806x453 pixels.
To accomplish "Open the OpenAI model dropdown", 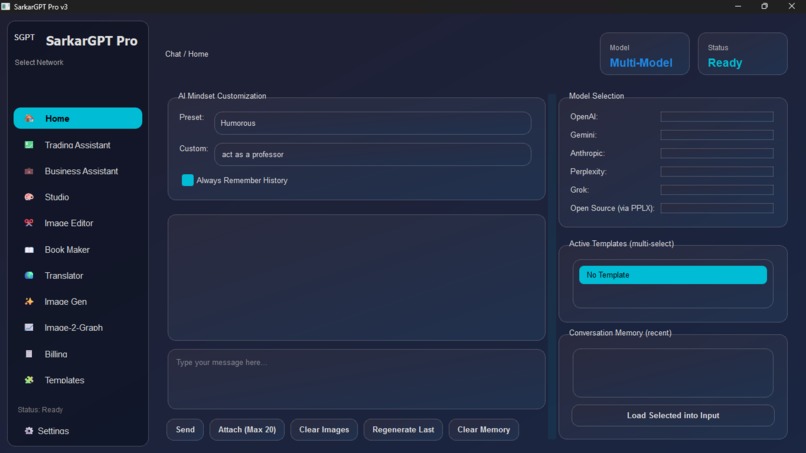I will coord(717,117).
